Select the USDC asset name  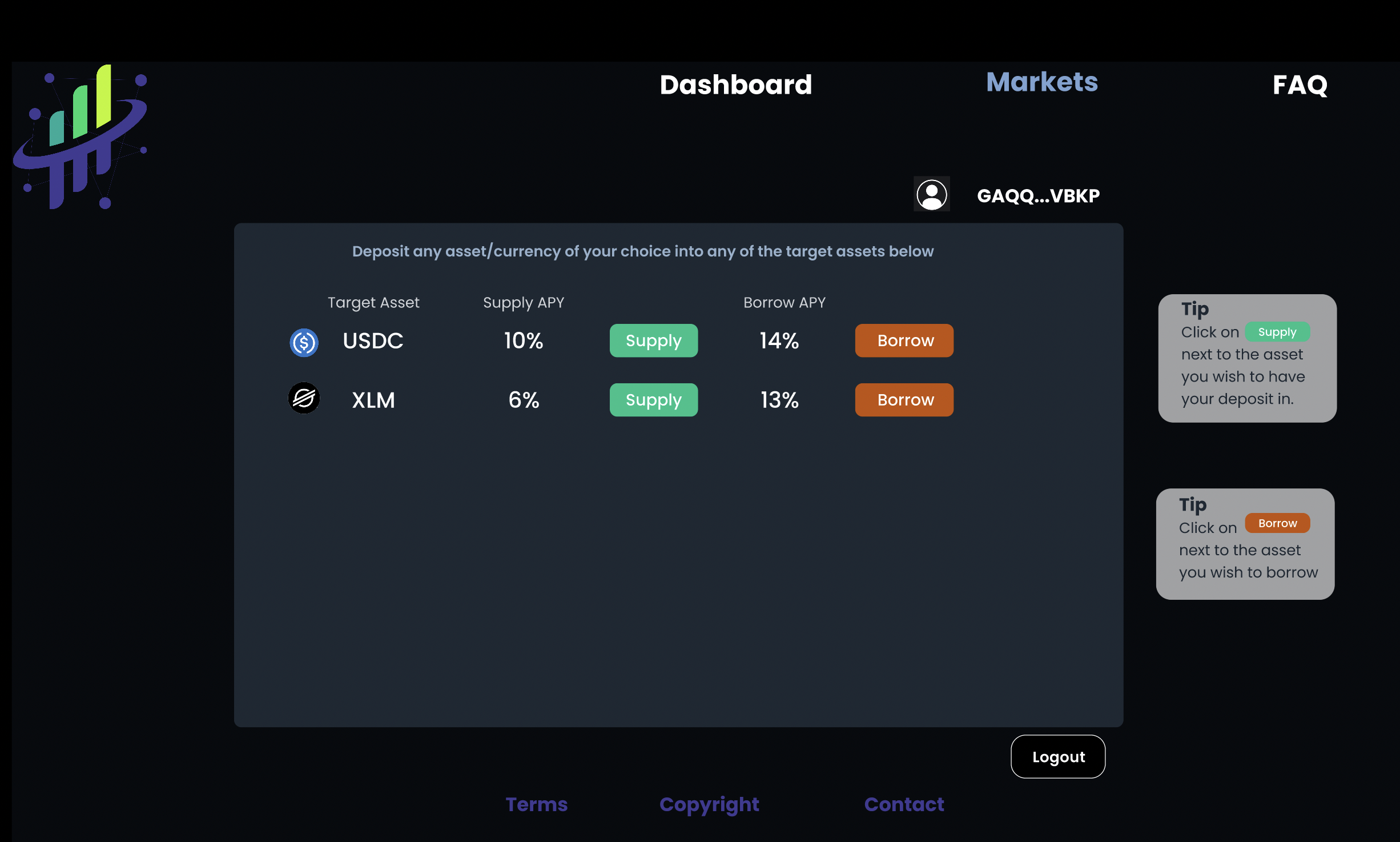pyautogui.click(x=373, y=341)
